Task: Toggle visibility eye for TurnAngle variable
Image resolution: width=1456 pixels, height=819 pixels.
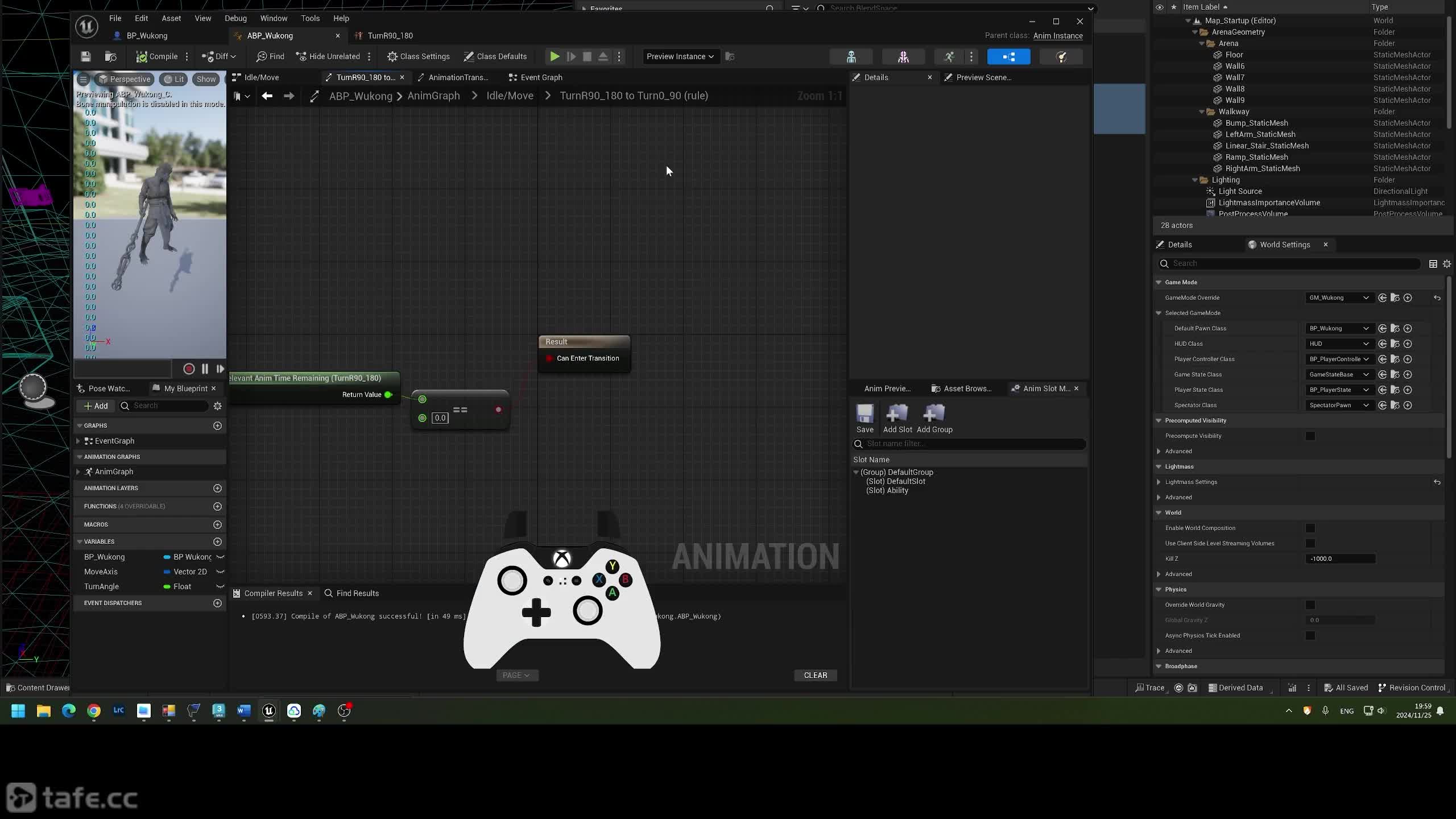Action: point(220,586)
